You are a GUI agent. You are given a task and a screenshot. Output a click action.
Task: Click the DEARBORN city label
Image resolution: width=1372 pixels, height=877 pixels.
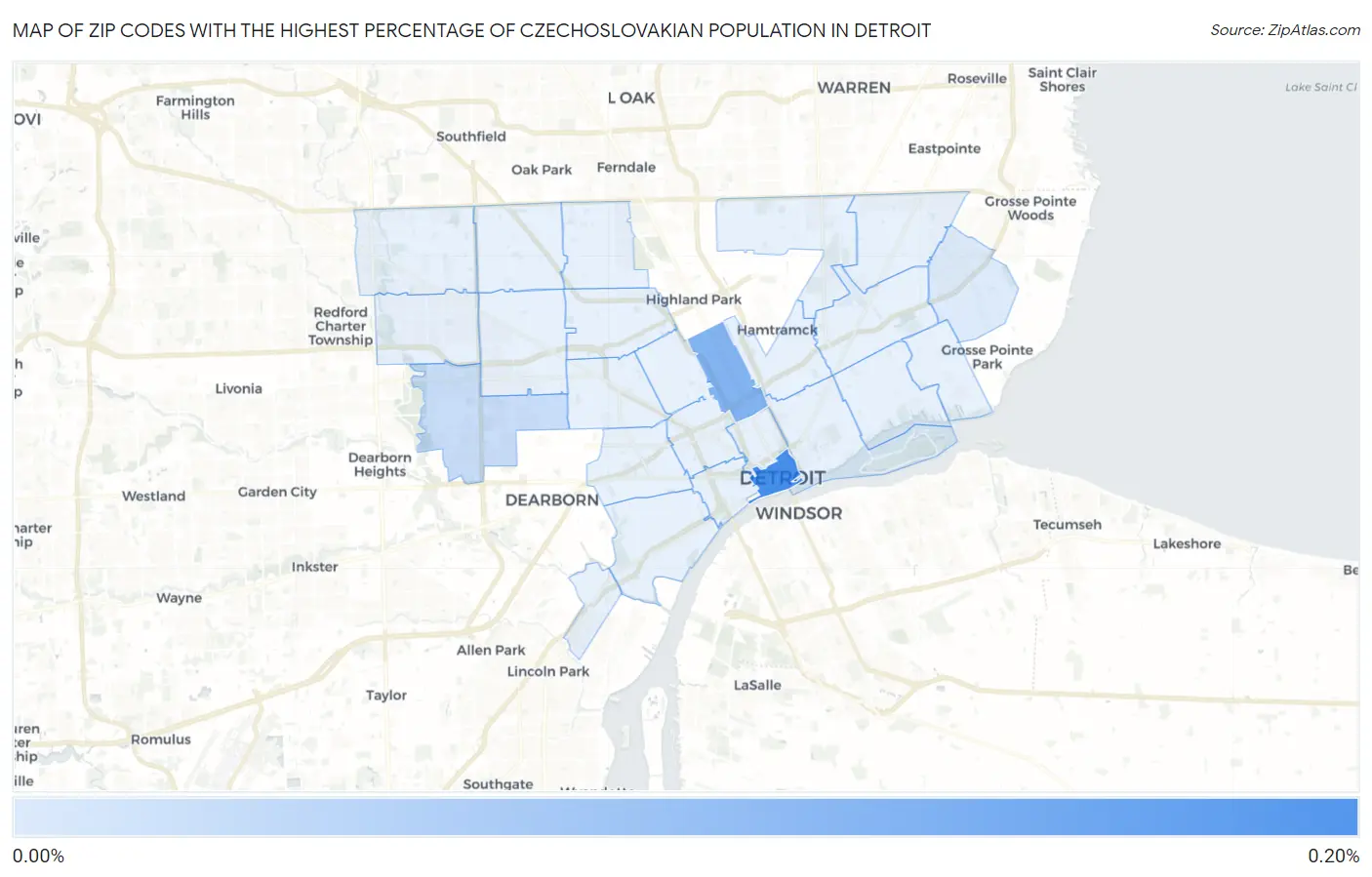click(552, 499)
